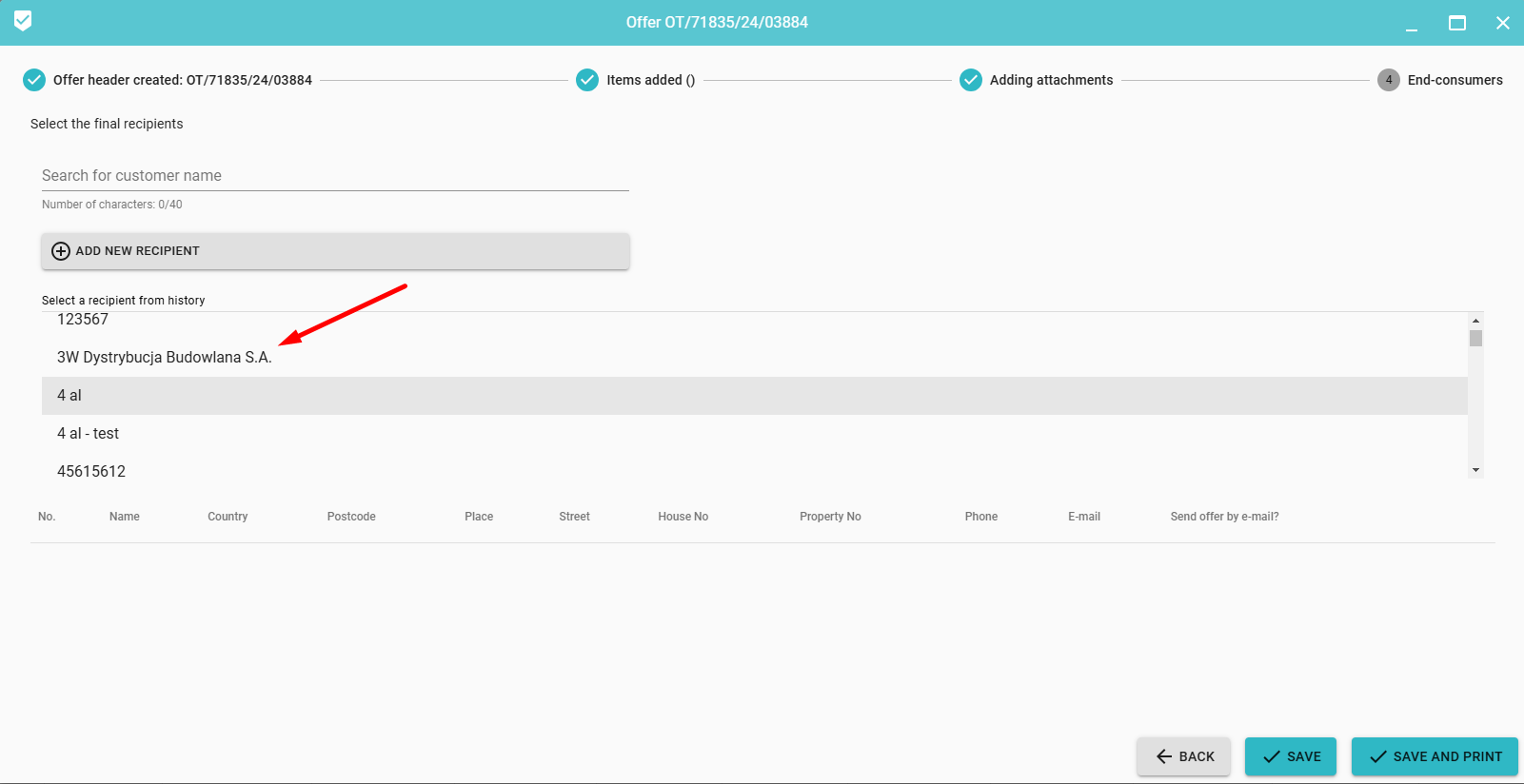Focus the Search for customer name field
The height and width of the screenshot is (784, 1524).
point(335,176)
